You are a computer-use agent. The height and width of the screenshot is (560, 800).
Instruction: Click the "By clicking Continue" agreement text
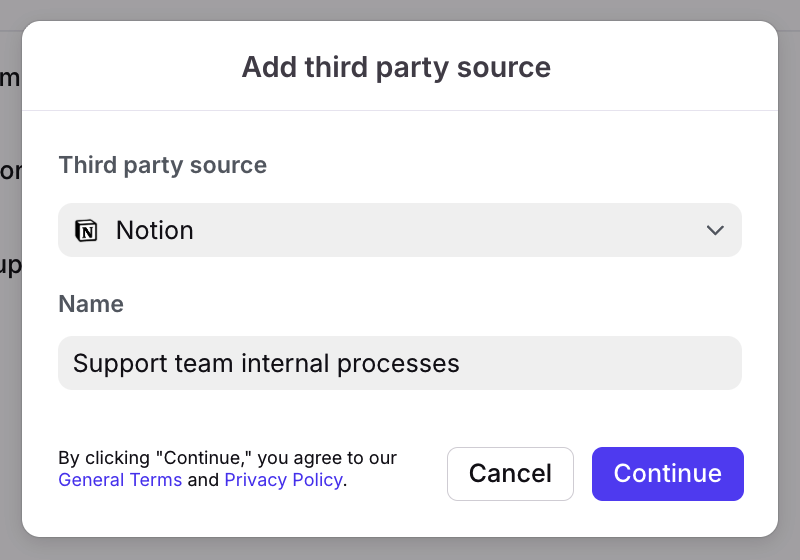(x=227, y=458)
